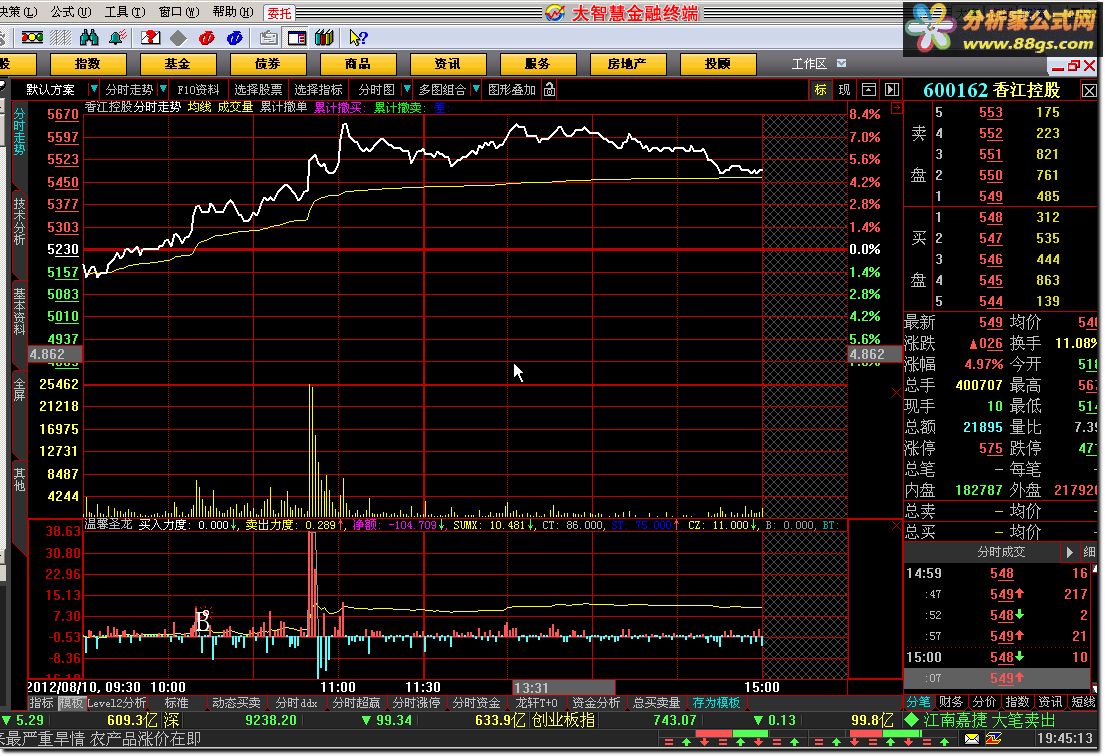The width and height of the screenshot is (1105, 756).
Task: Select the 房地产 category button
Action: tap(627, 63)
